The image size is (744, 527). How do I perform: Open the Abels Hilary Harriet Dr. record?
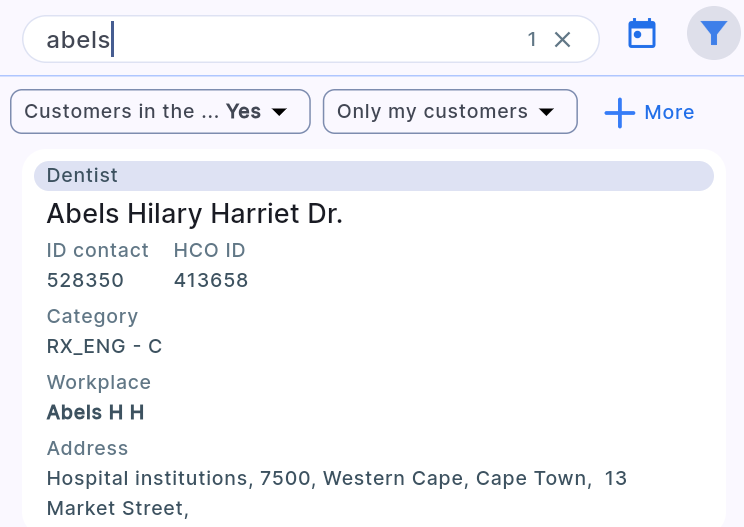195,214
